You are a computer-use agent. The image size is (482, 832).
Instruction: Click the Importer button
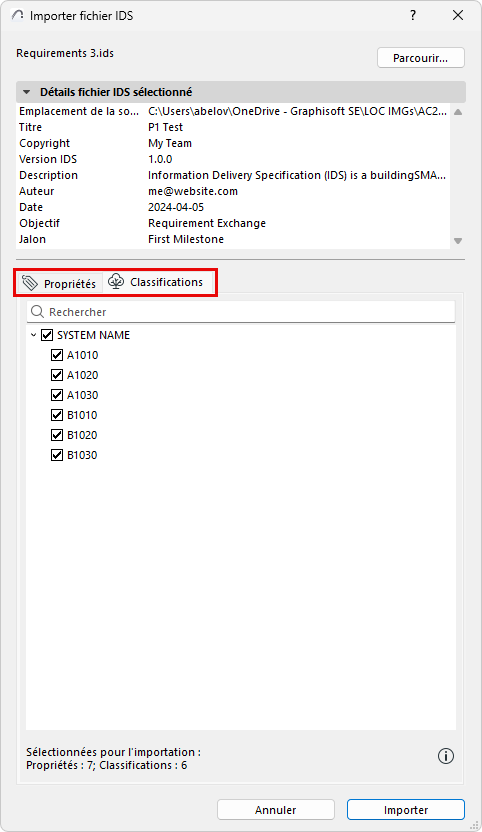click(406, 810)
